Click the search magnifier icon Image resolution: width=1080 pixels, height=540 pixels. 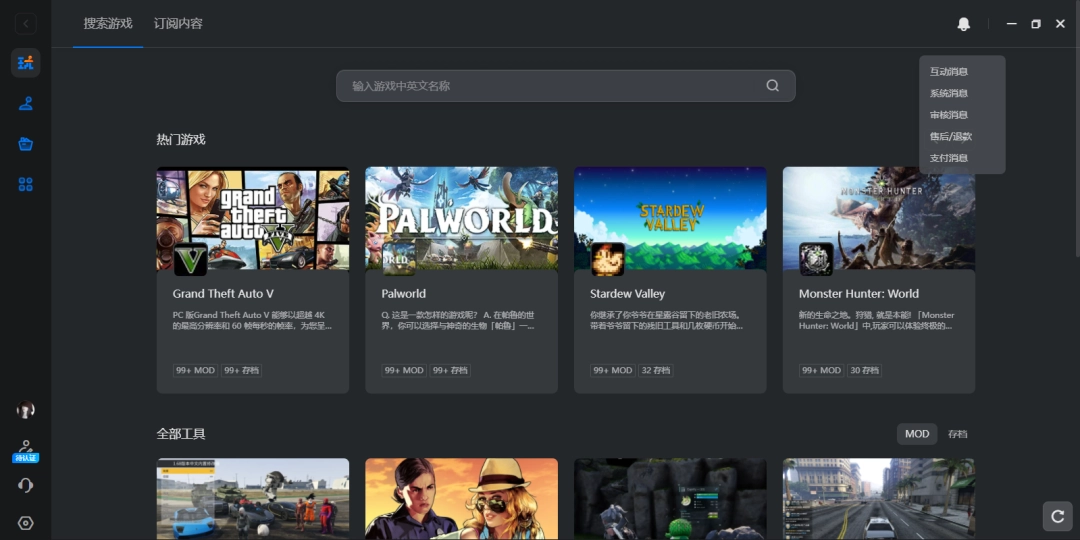tap(772, 86)
